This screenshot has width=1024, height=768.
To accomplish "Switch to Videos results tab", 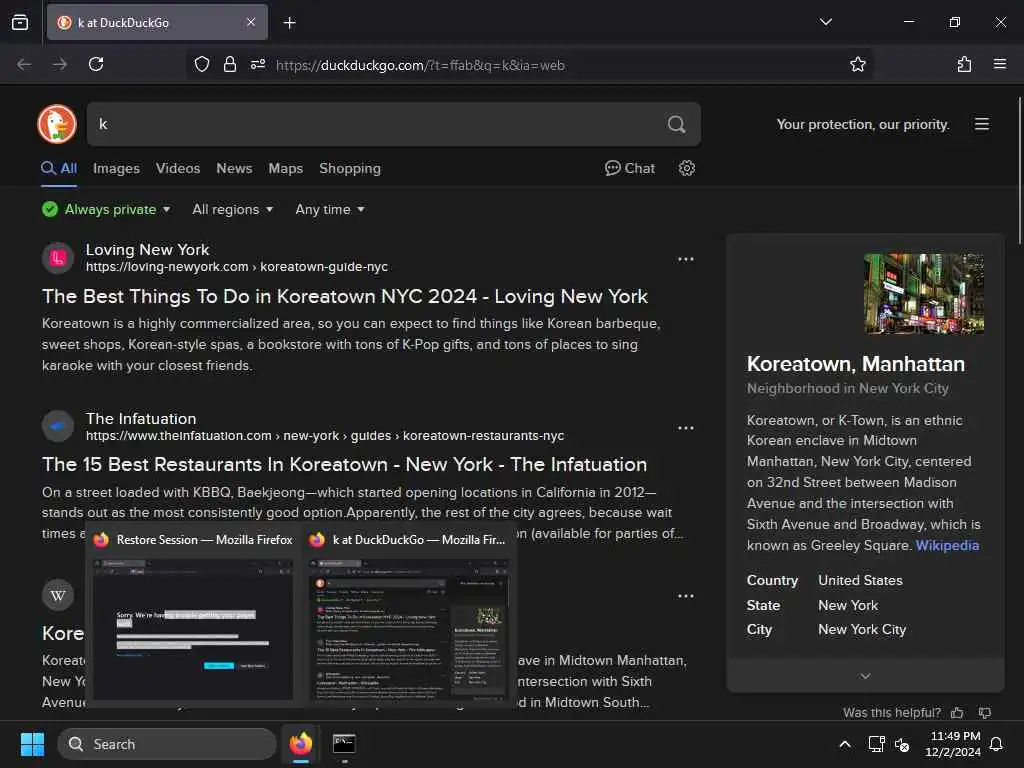I will pyautogui.click(x=178, y=168).
